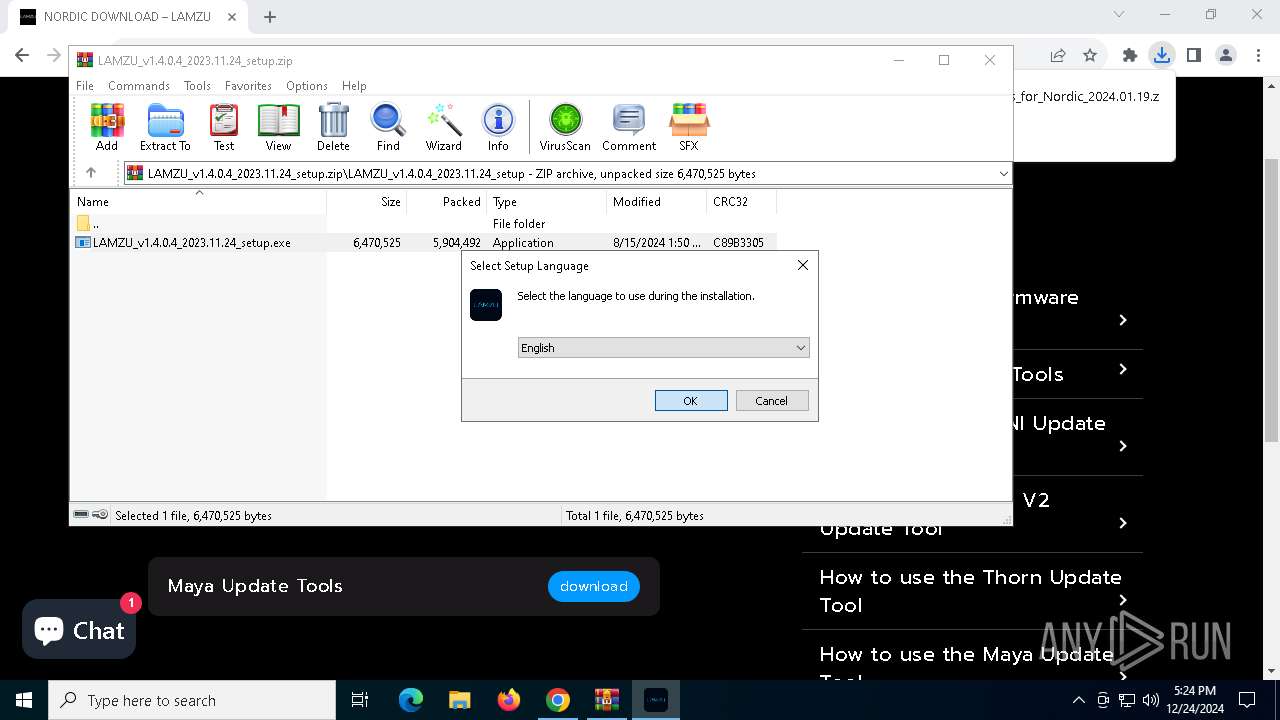Open Task View in the taskbar
This screenshot has width=1280, height=720.
360,700
